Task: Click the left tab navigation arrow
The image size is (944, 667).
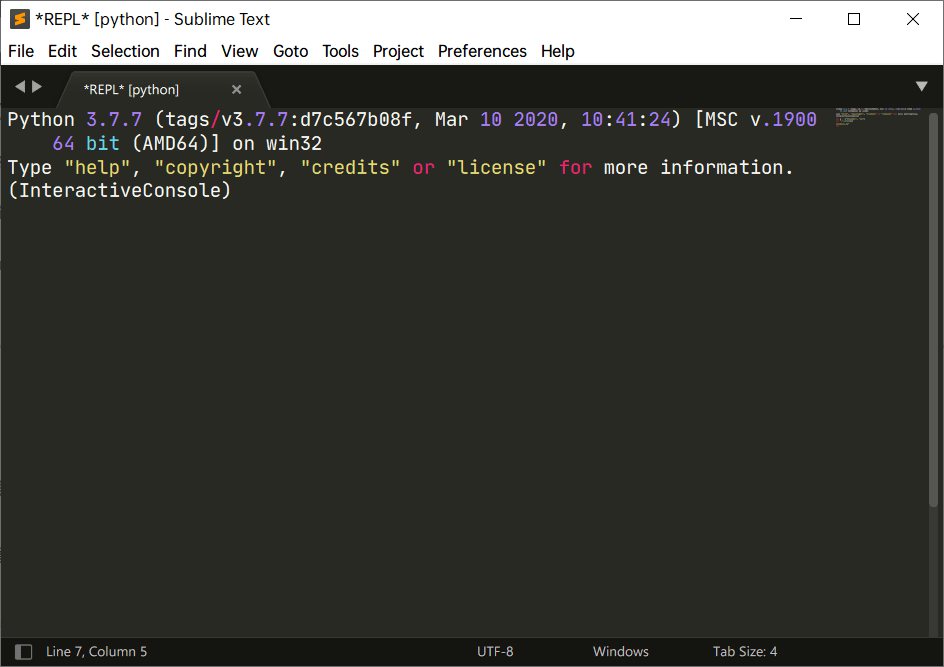Action: coord(20,87)
